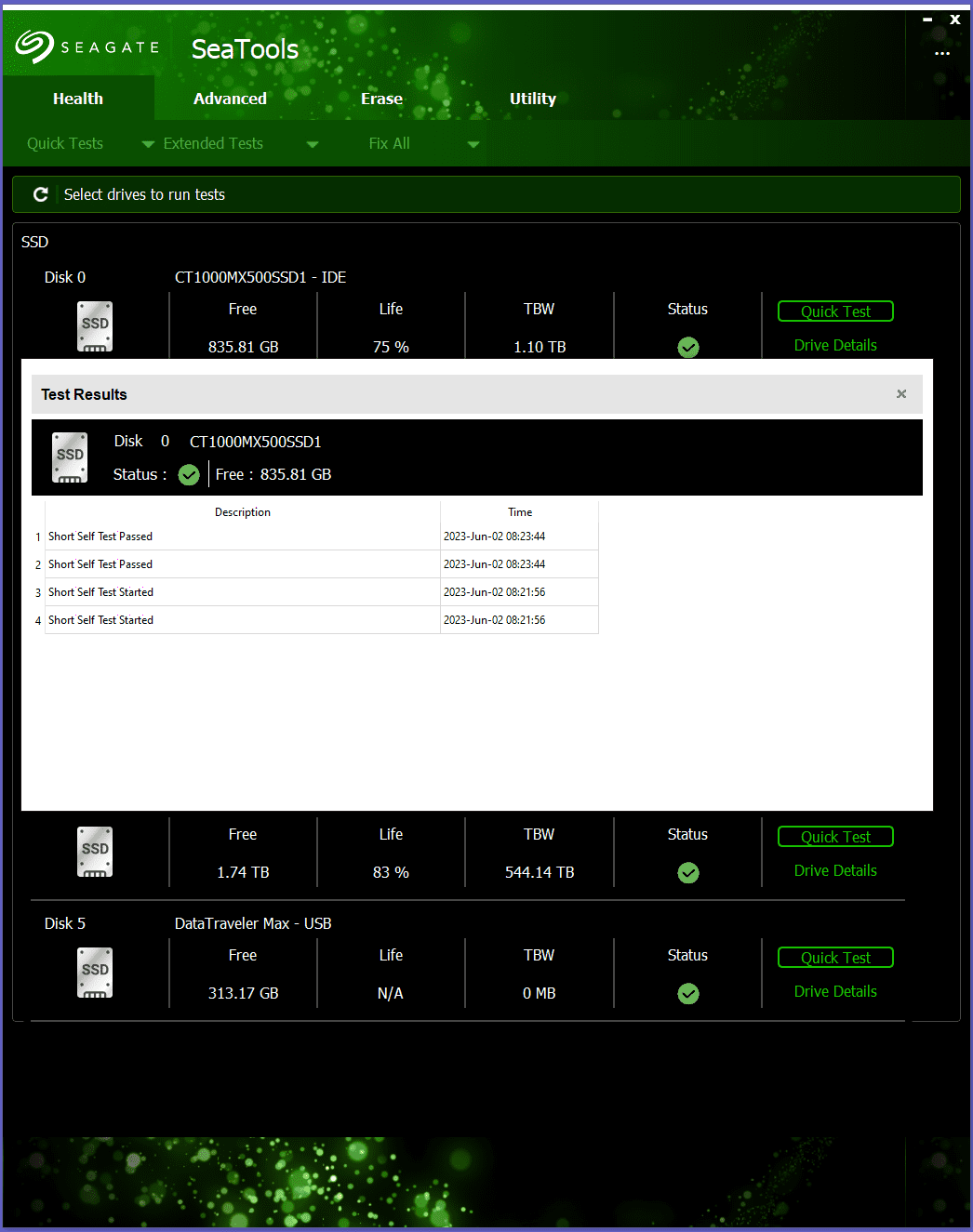This screenshot has height=1232, width=973.
Task: Open the Utility tab
Action: pos(533,99)
